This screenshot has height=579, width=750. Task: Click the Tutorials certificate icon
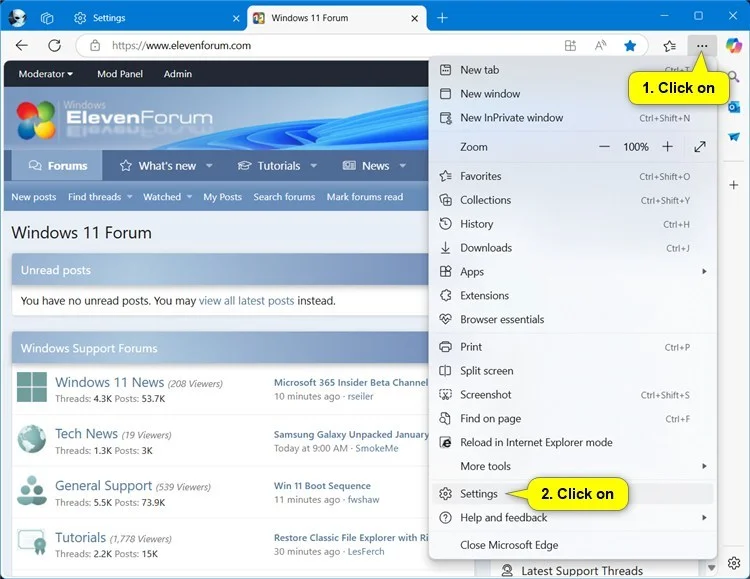[x=32, y=542]
